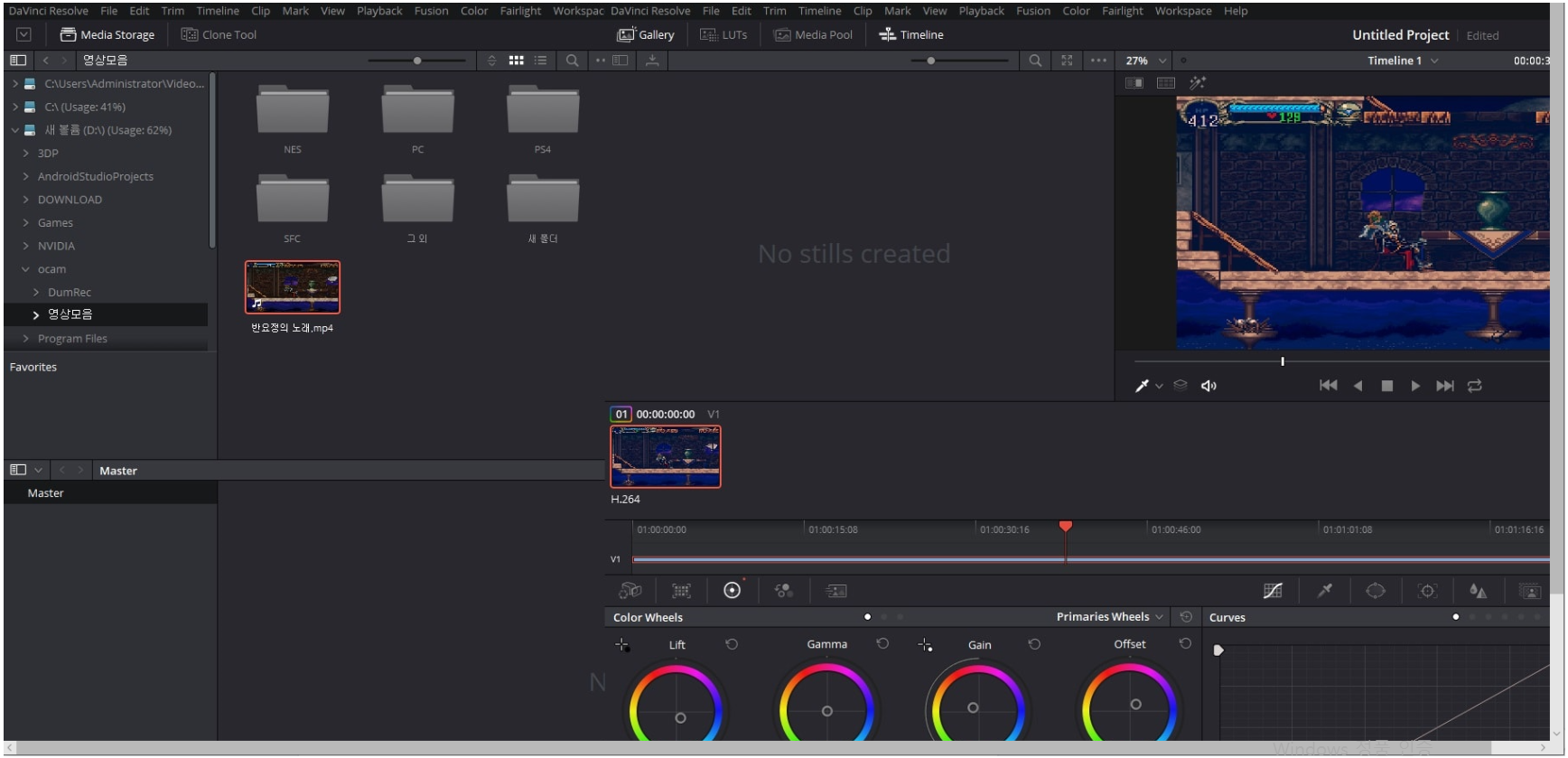The image size is (1568, 758).
Task: Click the layers icon below the viewer
Action: pos(1181,385)
